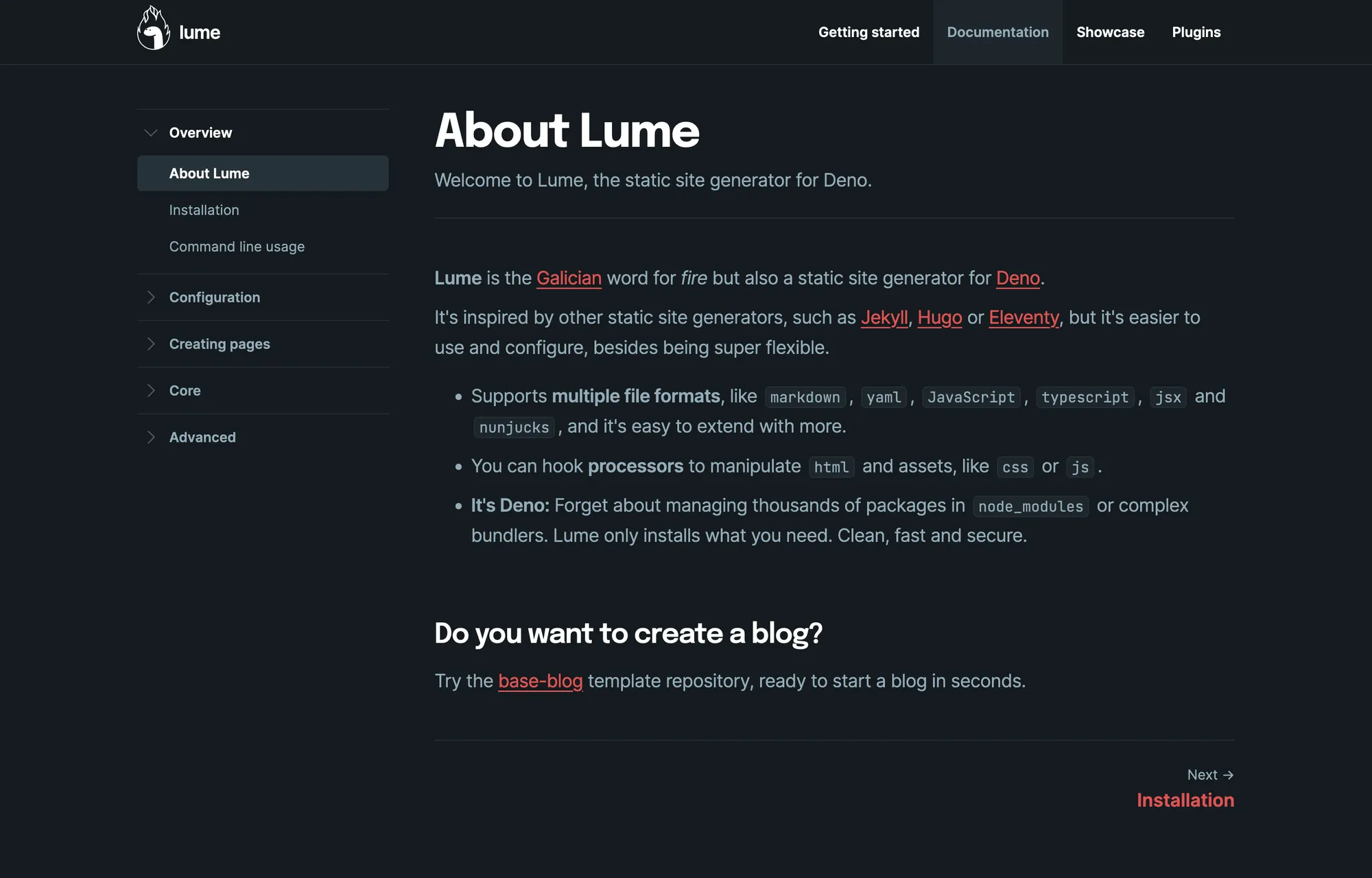
Task: Open the Hugo link
Action: pos(940,318)
